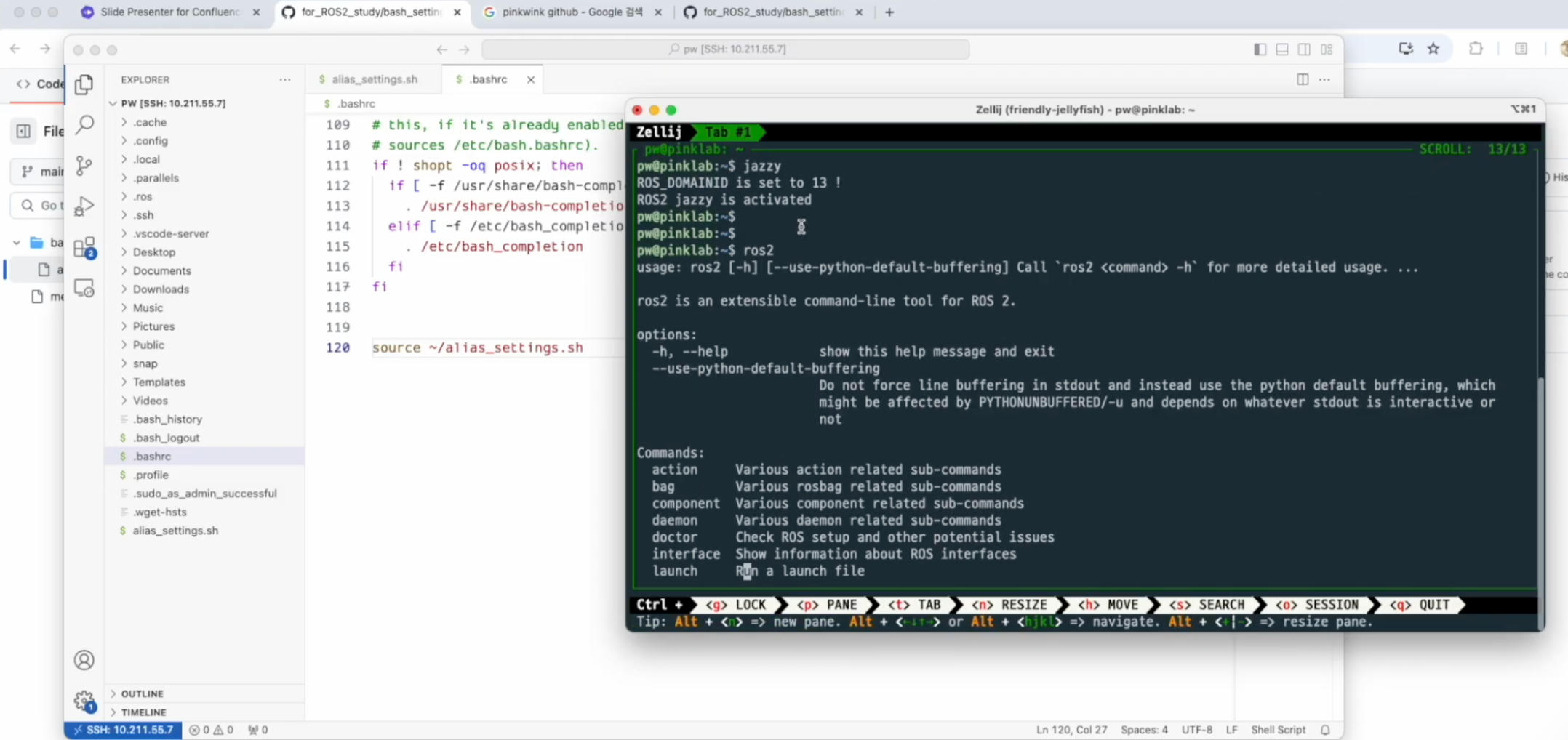The width and height of the screenshot is (1568, 740).
Task: Toggle primary side bar layout icon
Action: click(1260, 49)
